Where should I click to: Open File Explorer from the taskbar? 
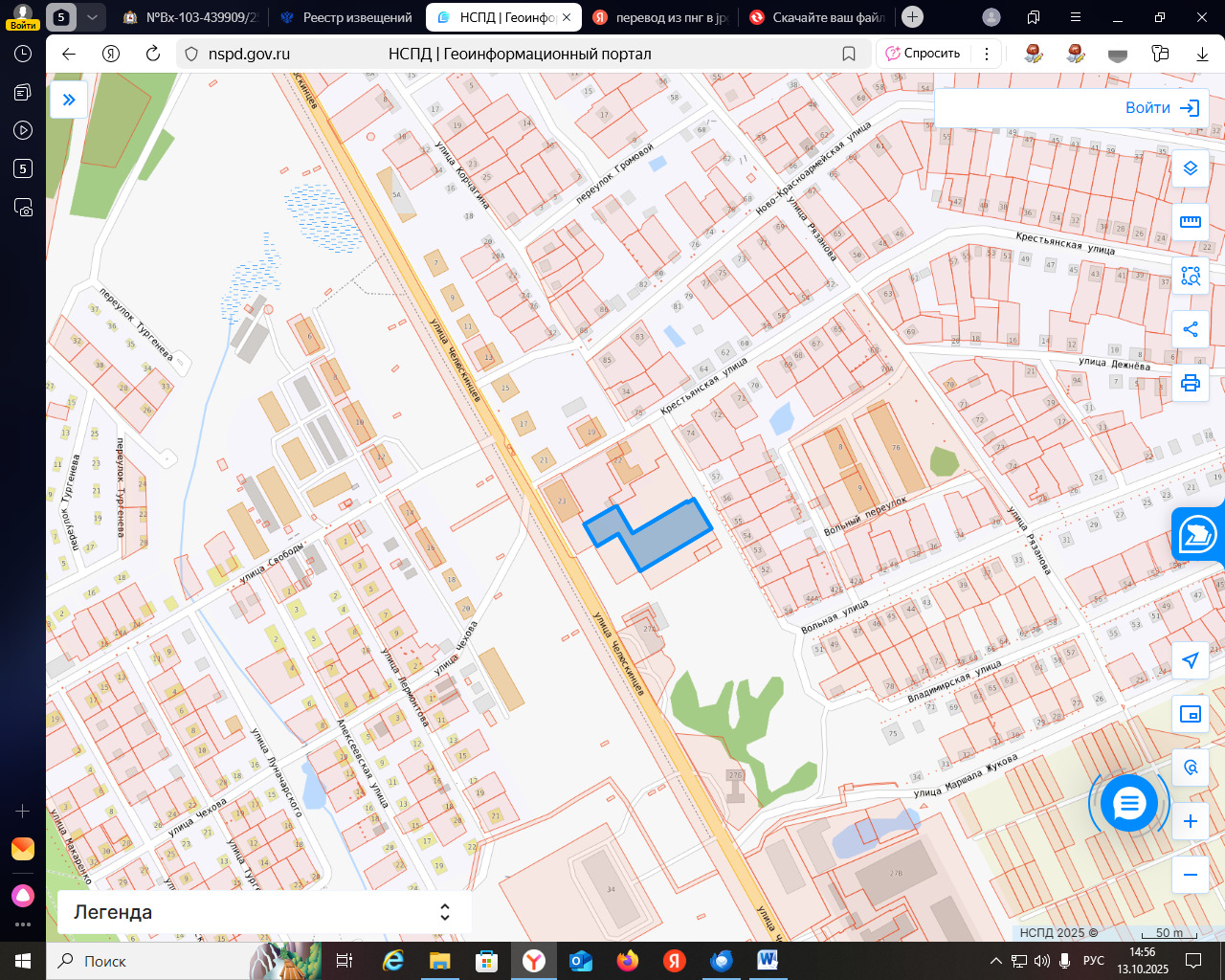(440, 961)
